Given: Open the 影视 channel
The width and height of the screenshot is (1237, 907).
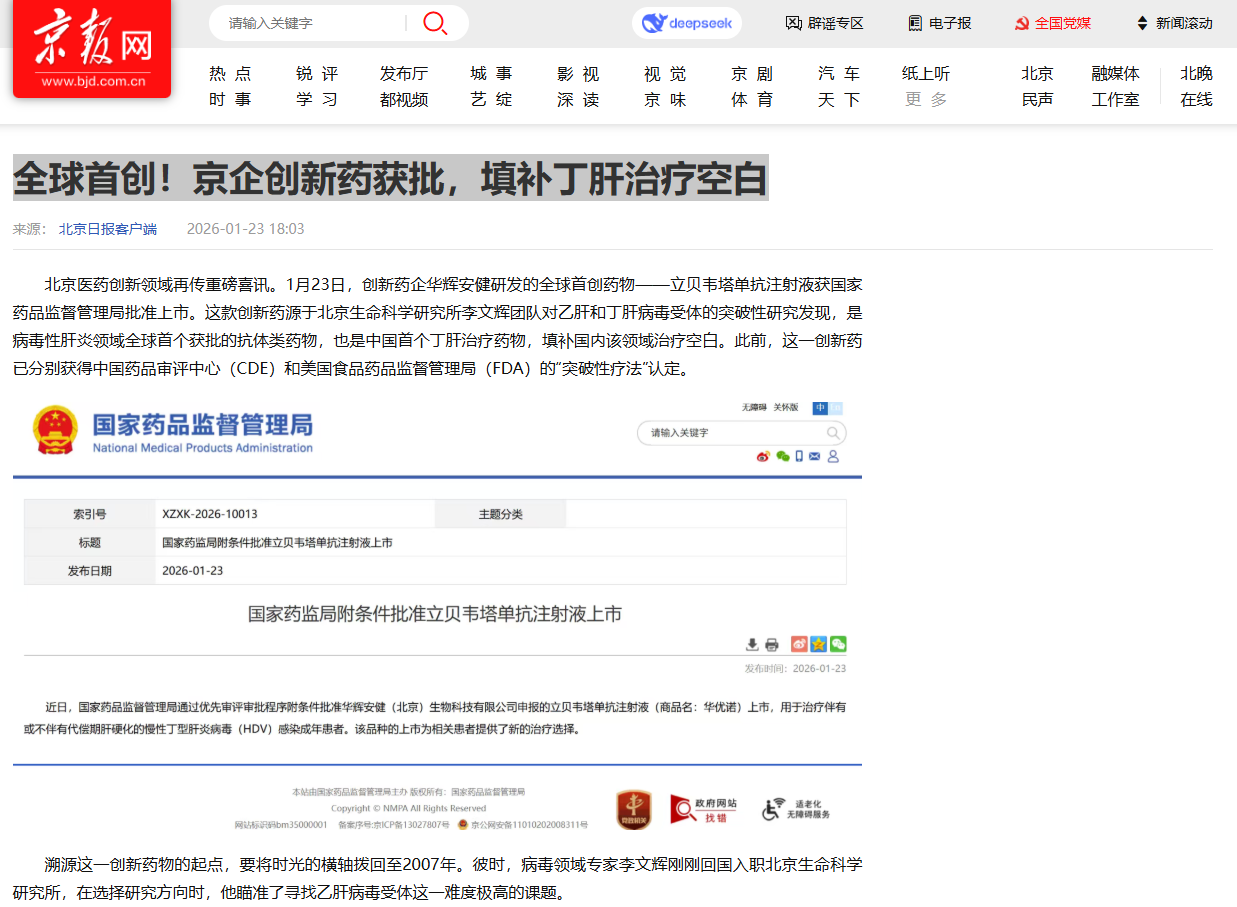Looking at the screenshot, I should tap(578, 74).
